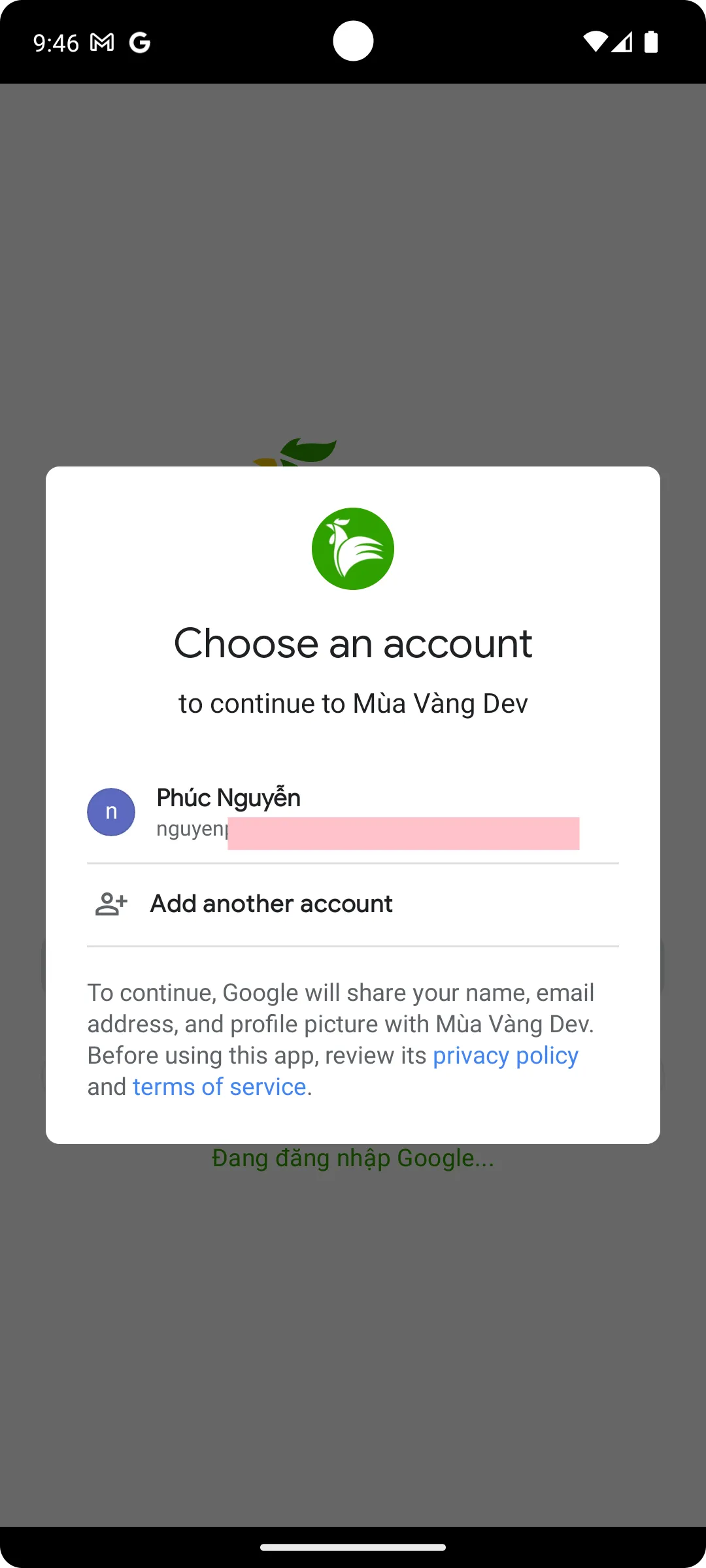This screenshot has height=1568, width=706.
Task: Click the text continue to Mùa Vàng Dev
Action: [353, 703]
